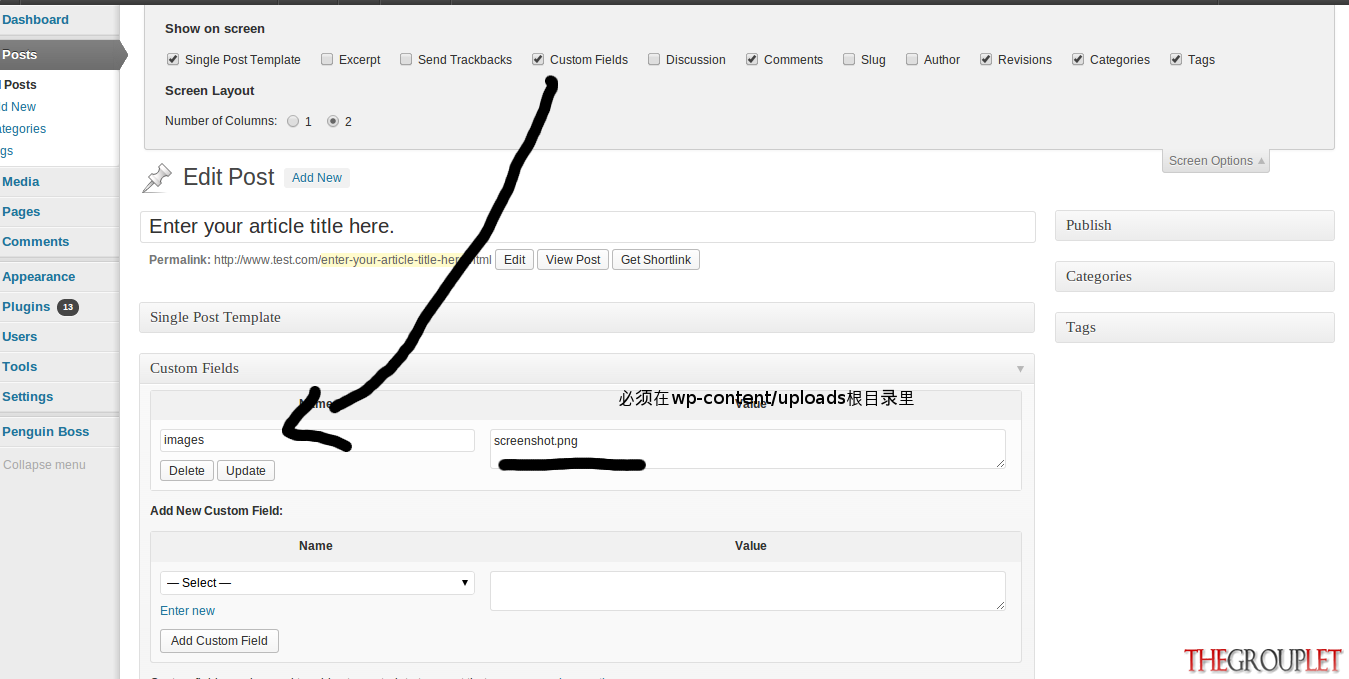Uncheck the Custom Fields checkbox

pos(538,59)
